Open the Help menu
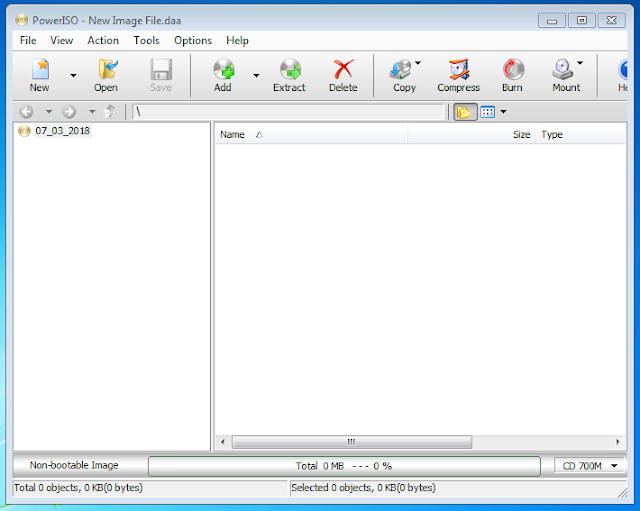The height and width of the screenshot is (511, 640). [238, 40]
